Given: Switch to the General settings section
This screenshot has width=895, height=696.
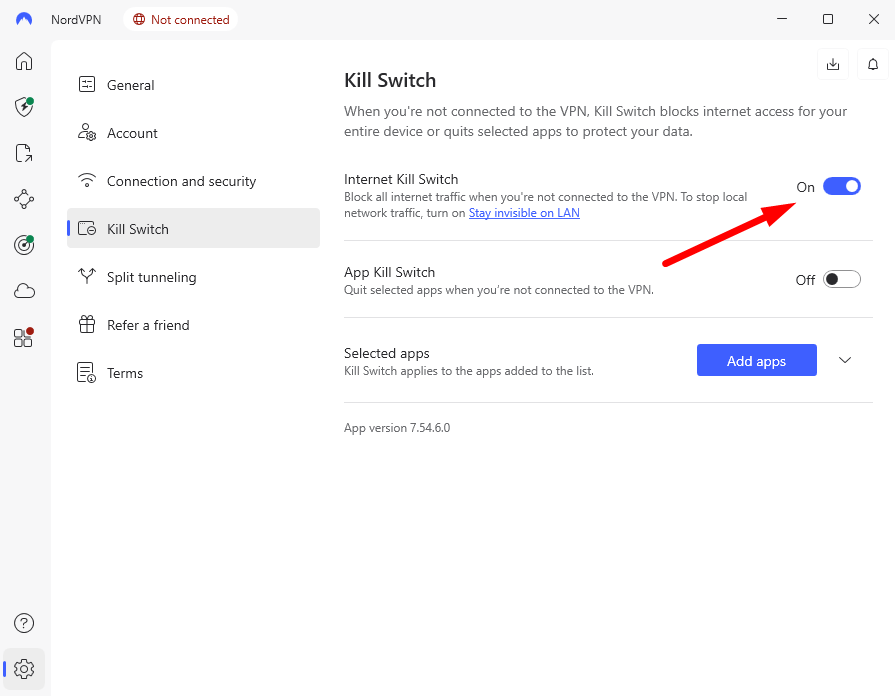Looking at the screenshot, I should tap(130, 85).
